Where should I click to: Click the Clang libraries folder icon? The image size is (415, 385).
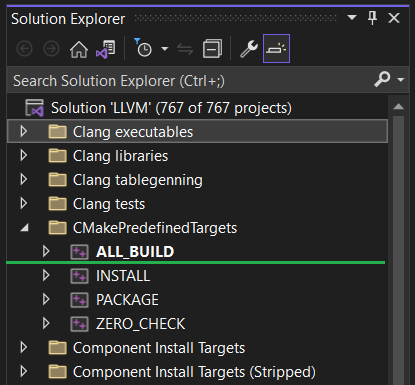[x=58, y=155]
